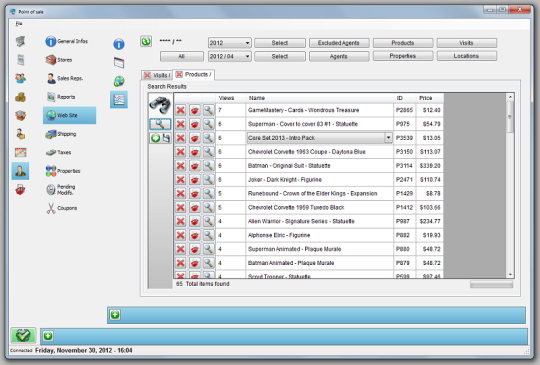Click scrollbar up arrow in results table
The width and height of the screenshot is (540, 365).
[510, 97]
